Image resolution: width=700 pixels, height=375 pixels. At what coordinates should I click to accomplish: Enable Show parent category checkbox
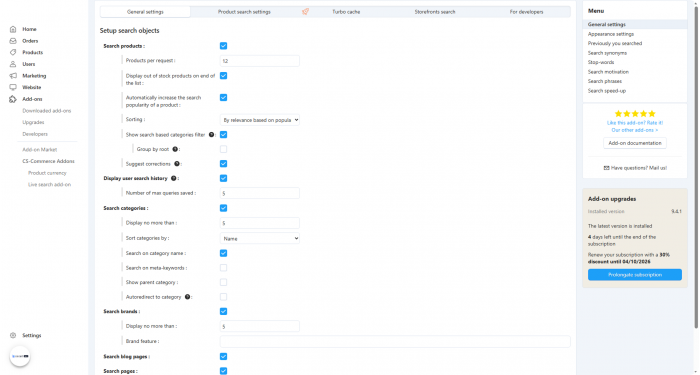point(224,282)
